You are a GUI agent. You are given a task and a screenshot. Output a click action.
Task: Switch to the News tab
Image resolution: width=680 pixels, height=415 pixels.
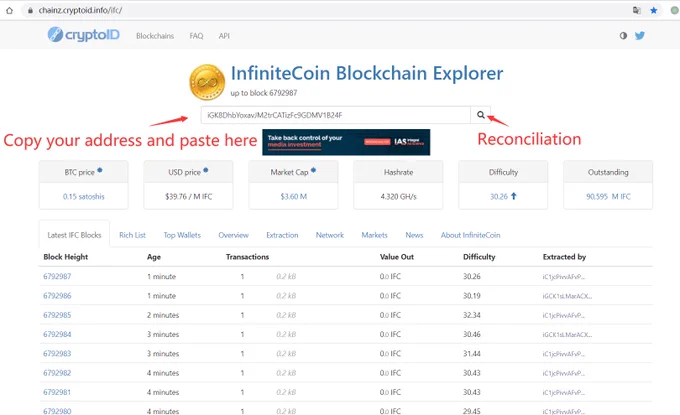tap(414, 235)
